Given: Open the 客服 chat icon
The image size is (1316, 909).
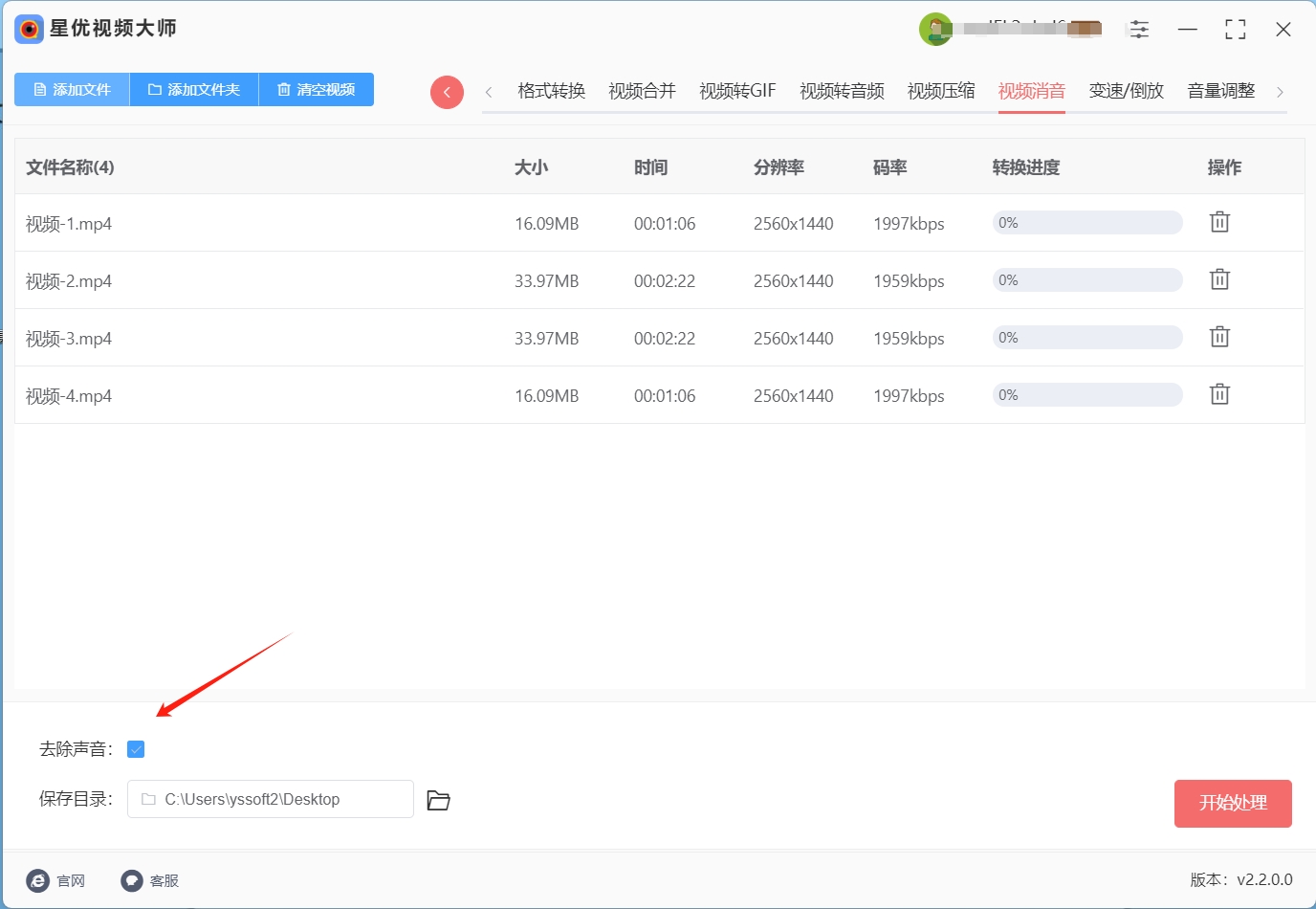Looking at the screenshot, I should point(132,880).
